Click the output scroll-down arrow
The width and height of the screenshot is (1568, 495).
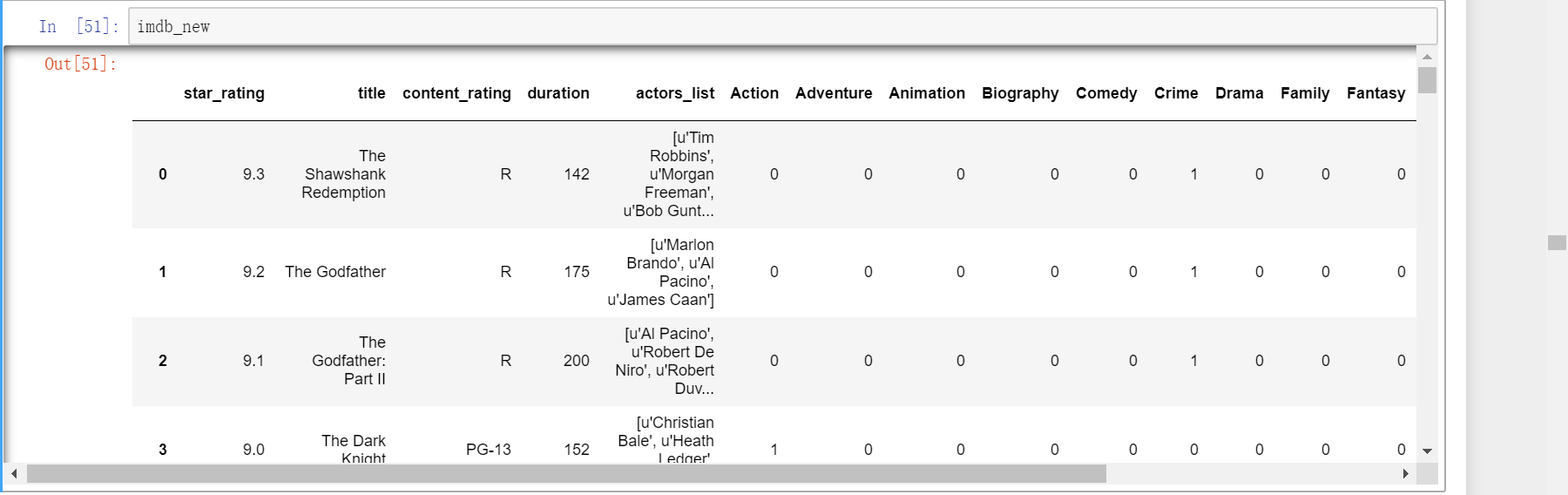click(x=1427, y=451)
